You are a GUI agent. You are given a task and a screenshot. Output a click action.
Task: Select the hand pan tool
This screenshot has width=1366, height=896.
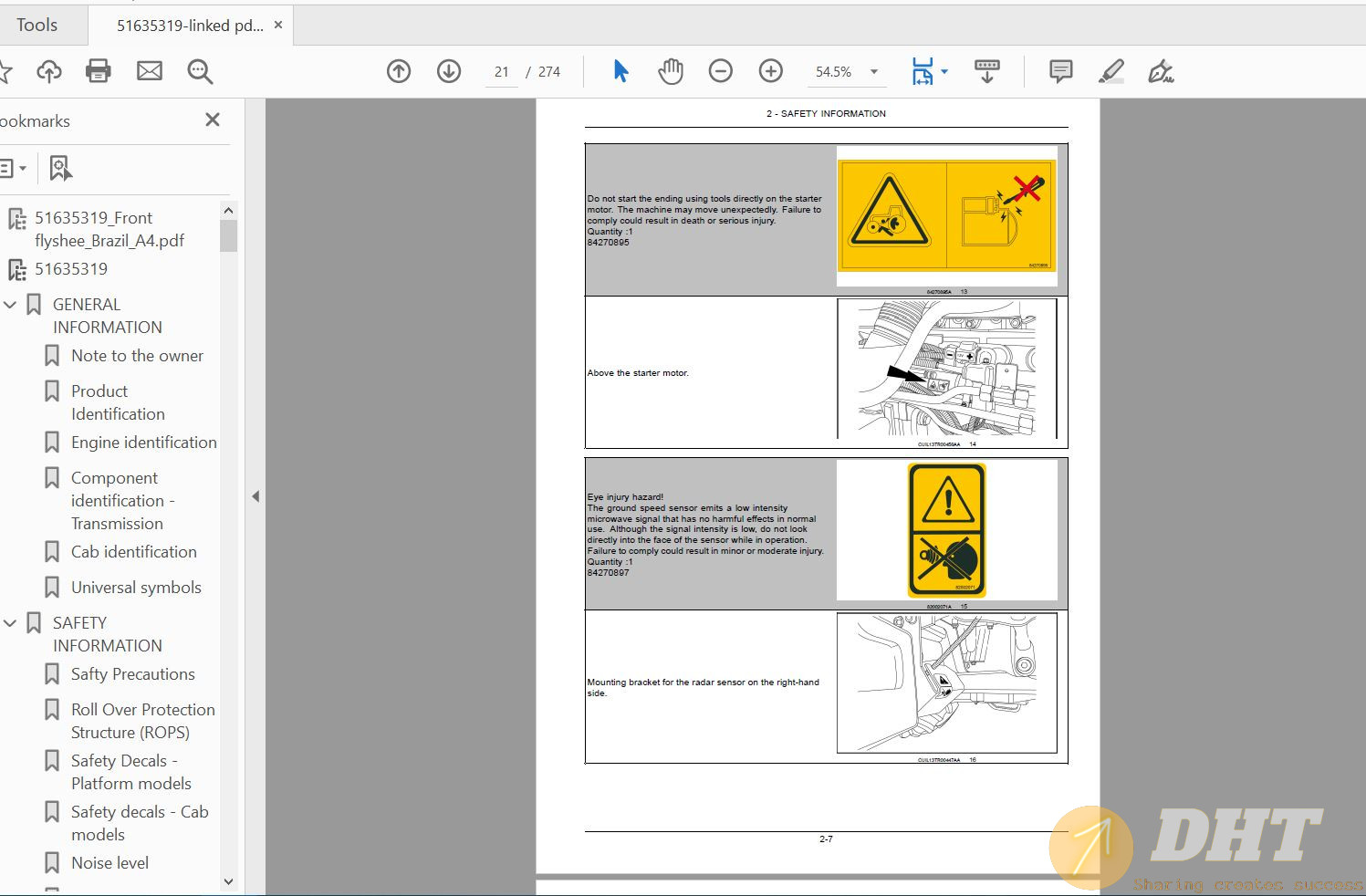click(671, 71)
